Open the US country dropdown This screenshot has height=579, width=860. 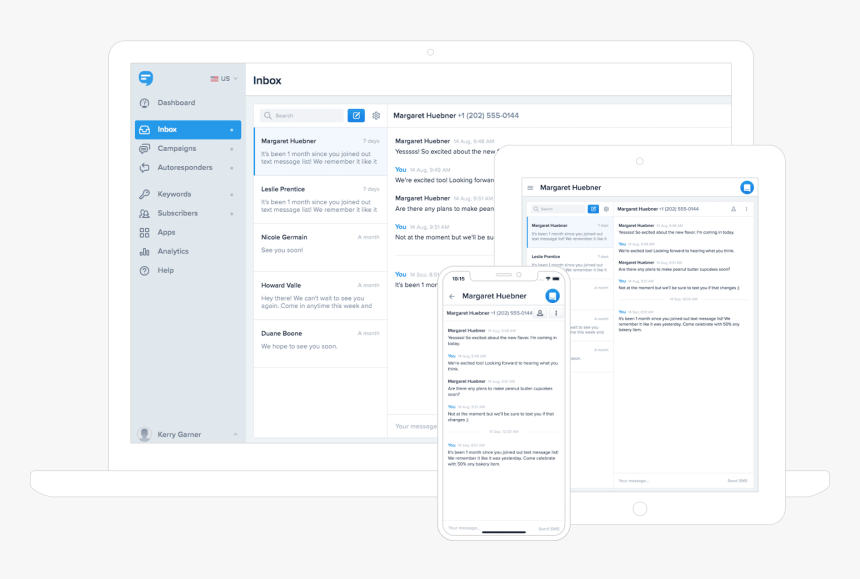(x=224, y=78)
